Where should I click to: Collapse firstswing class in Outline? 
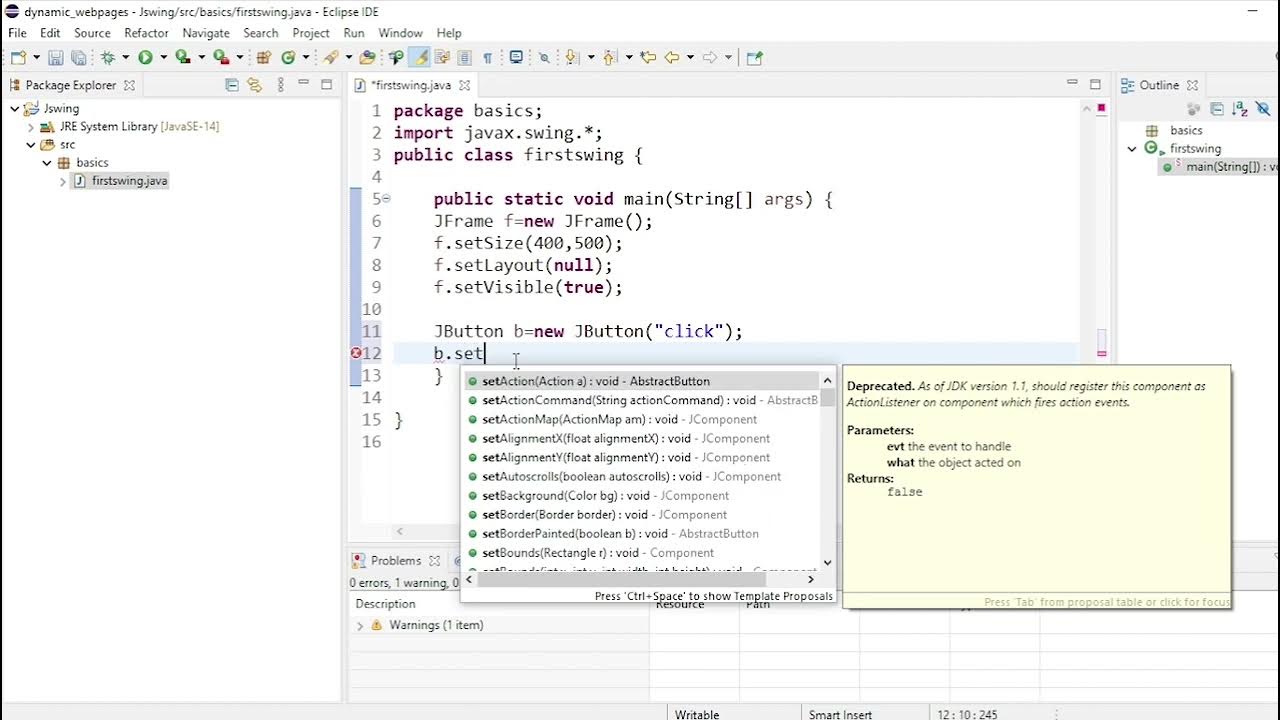pyautogui.click(x=1132, y=149)
